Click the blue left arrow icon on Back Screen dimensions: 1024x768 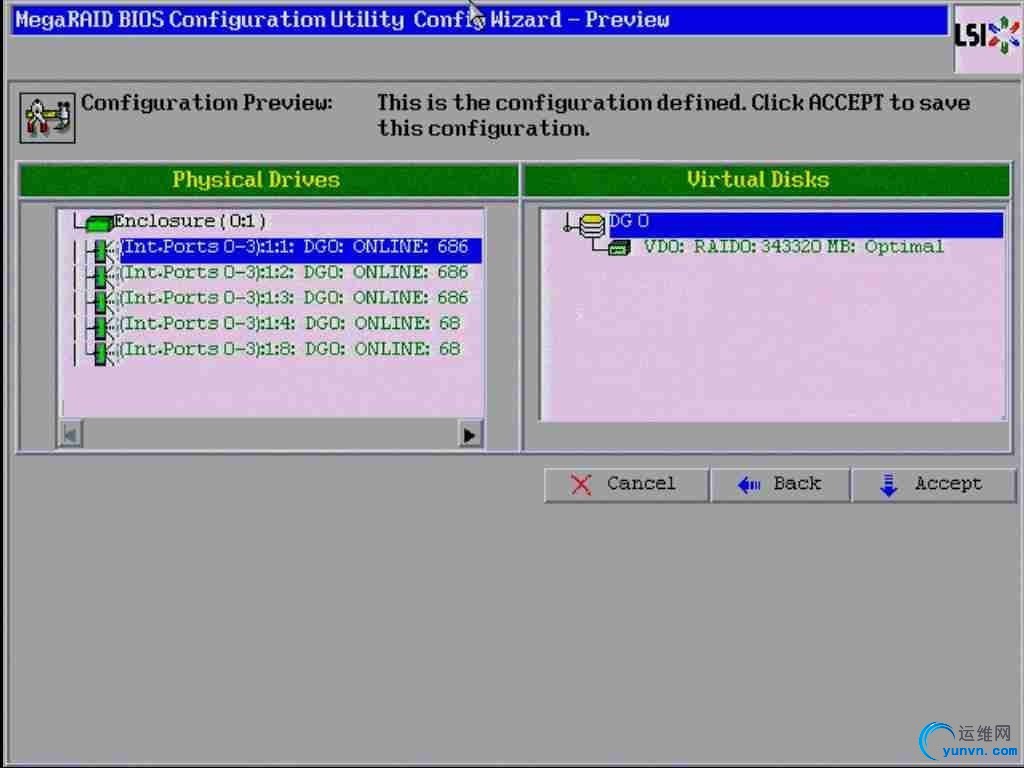749,485
